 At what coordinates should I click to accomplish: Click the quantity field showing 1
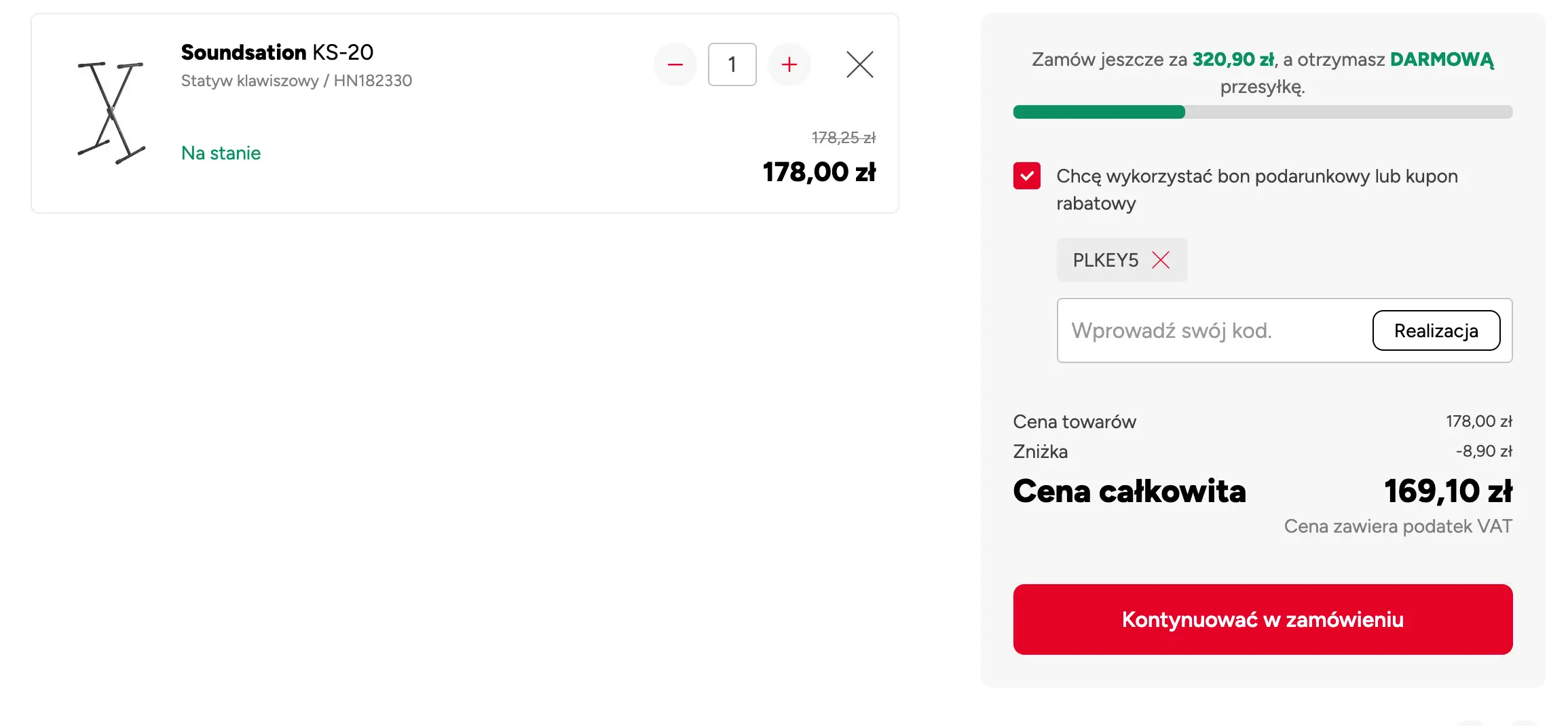click(732, 65)
